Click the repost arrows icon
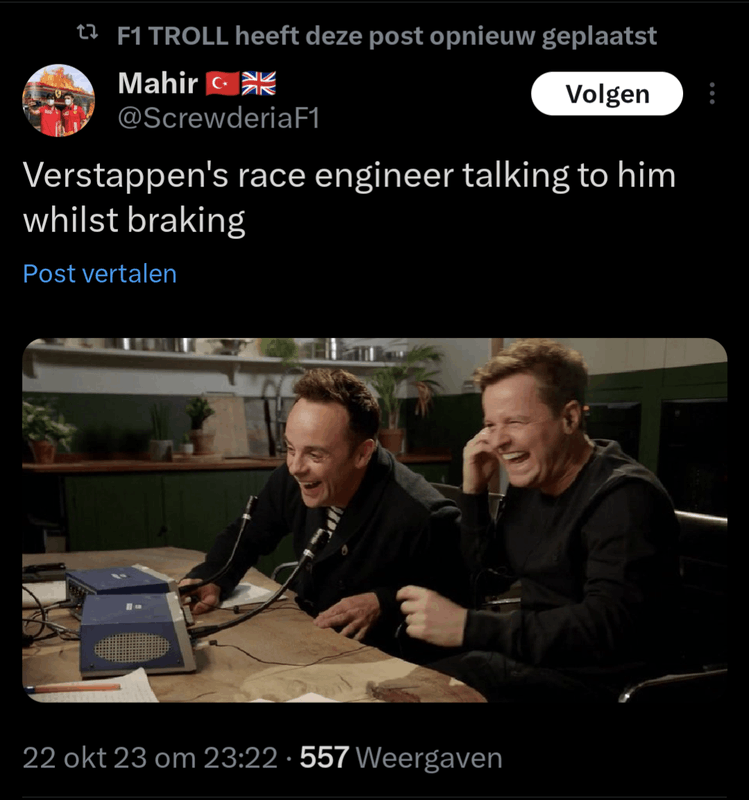Viewport: 749px width, 800px height. tap(87, 34)
